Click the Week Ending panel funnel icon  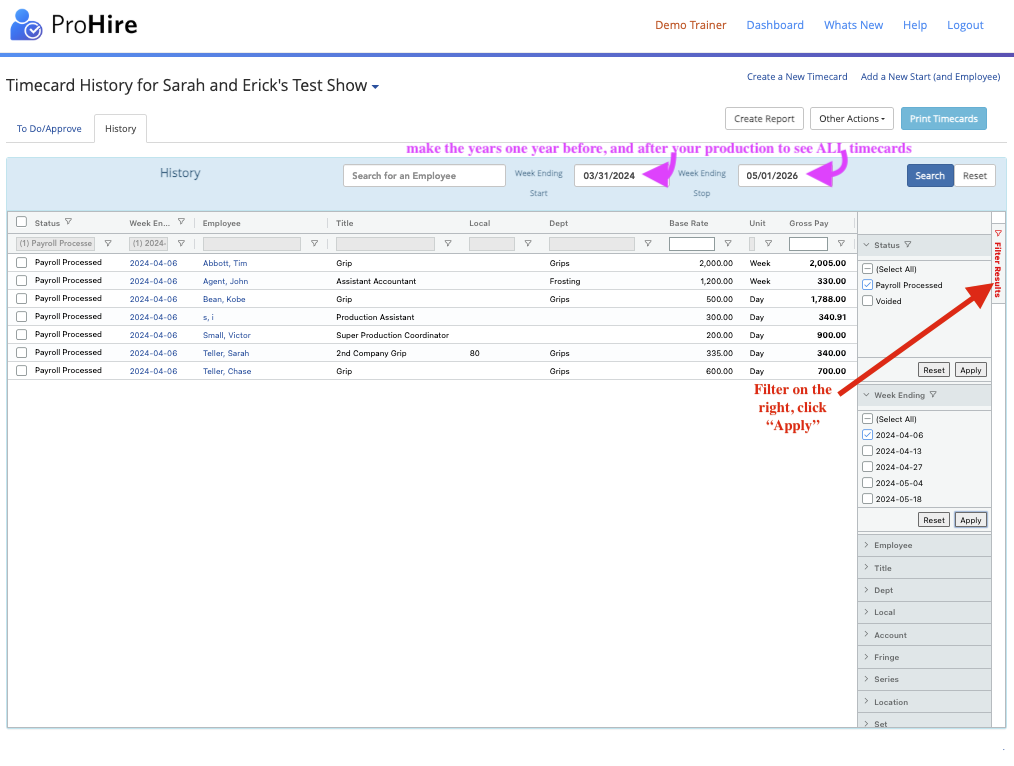click(x=933, y=394)
